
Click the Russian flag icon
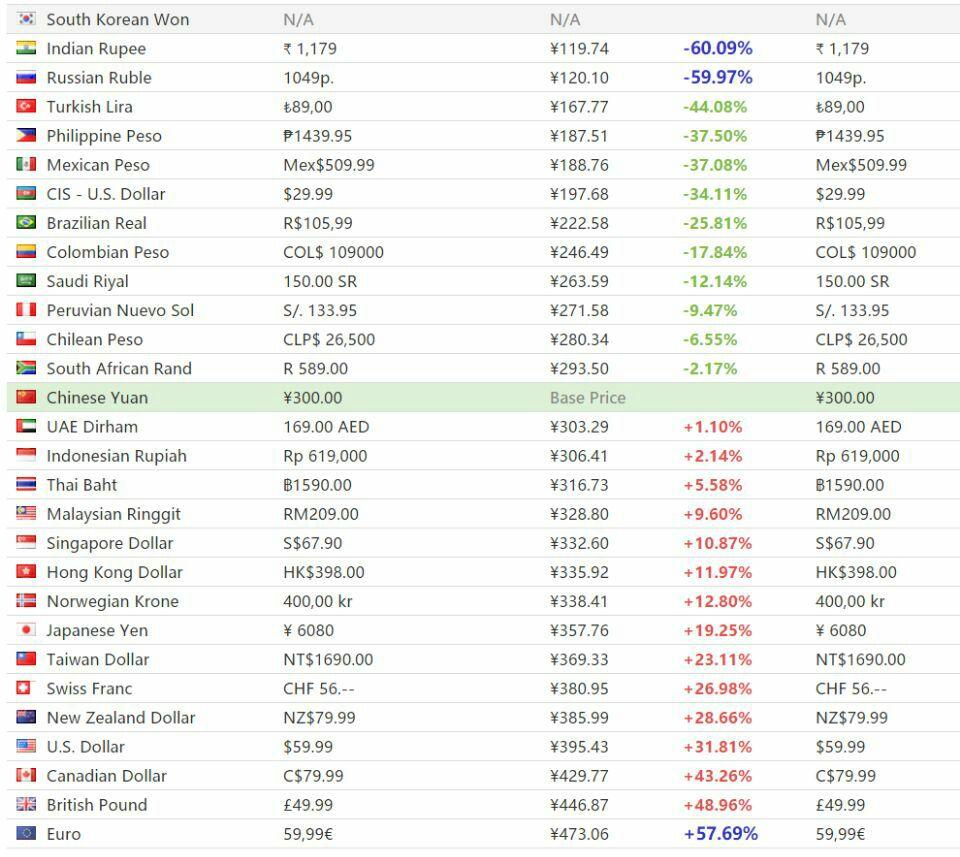point(27,77)
